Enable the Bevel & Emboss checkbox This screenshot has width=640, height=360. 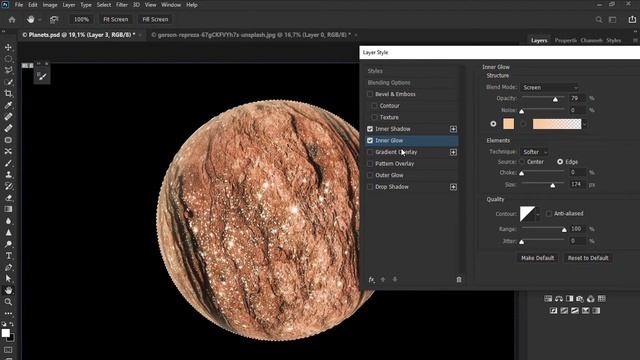tap(370, 94)
